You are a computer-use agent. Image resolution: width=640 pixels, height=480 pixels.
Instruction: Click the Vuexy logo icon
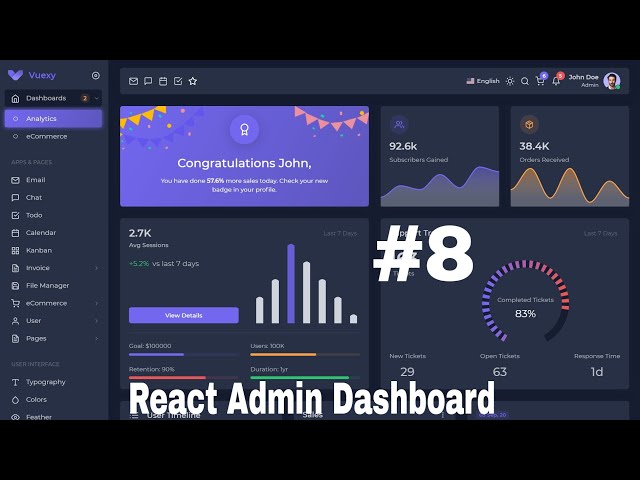point(16,75)
